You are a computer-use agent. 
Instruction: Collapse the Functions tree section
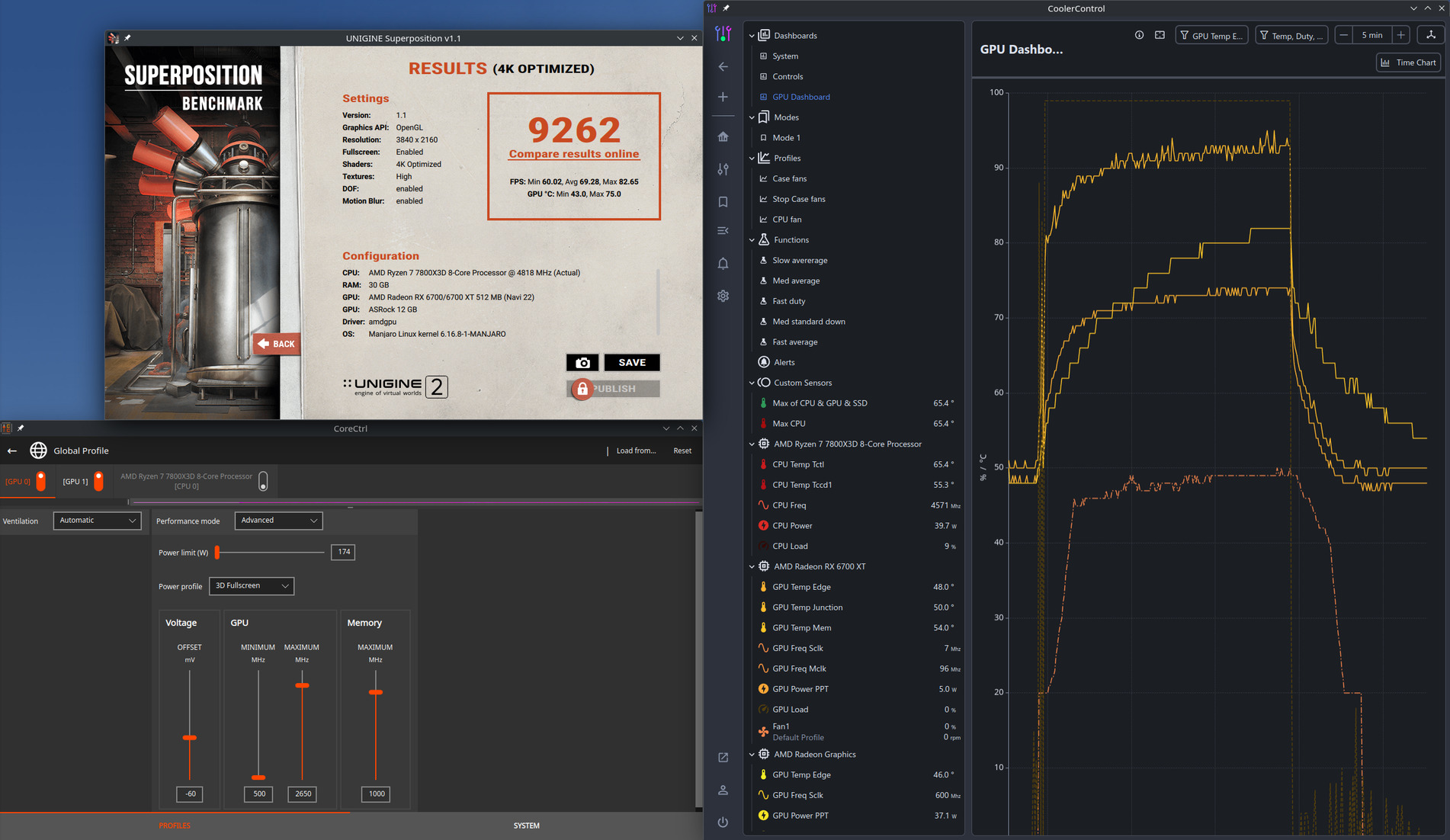click(752, 240)
